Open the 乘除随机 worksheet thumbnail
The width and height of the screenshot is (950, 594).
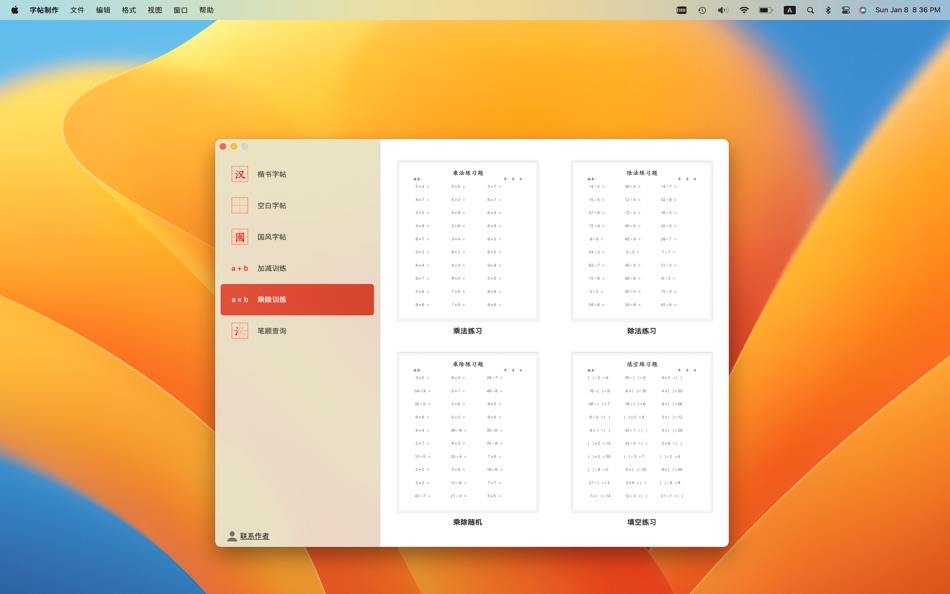(468, 432)
